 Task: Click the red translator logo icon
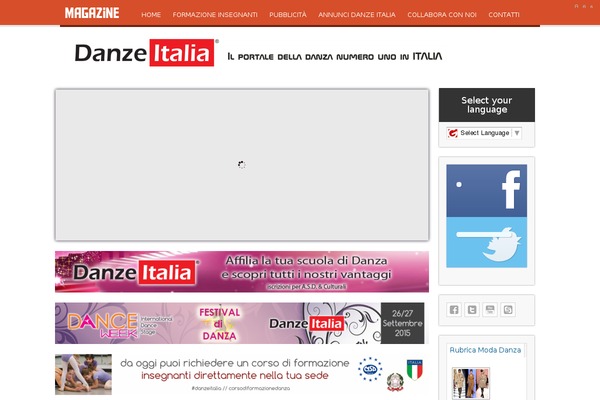click(x=453, y=133)
